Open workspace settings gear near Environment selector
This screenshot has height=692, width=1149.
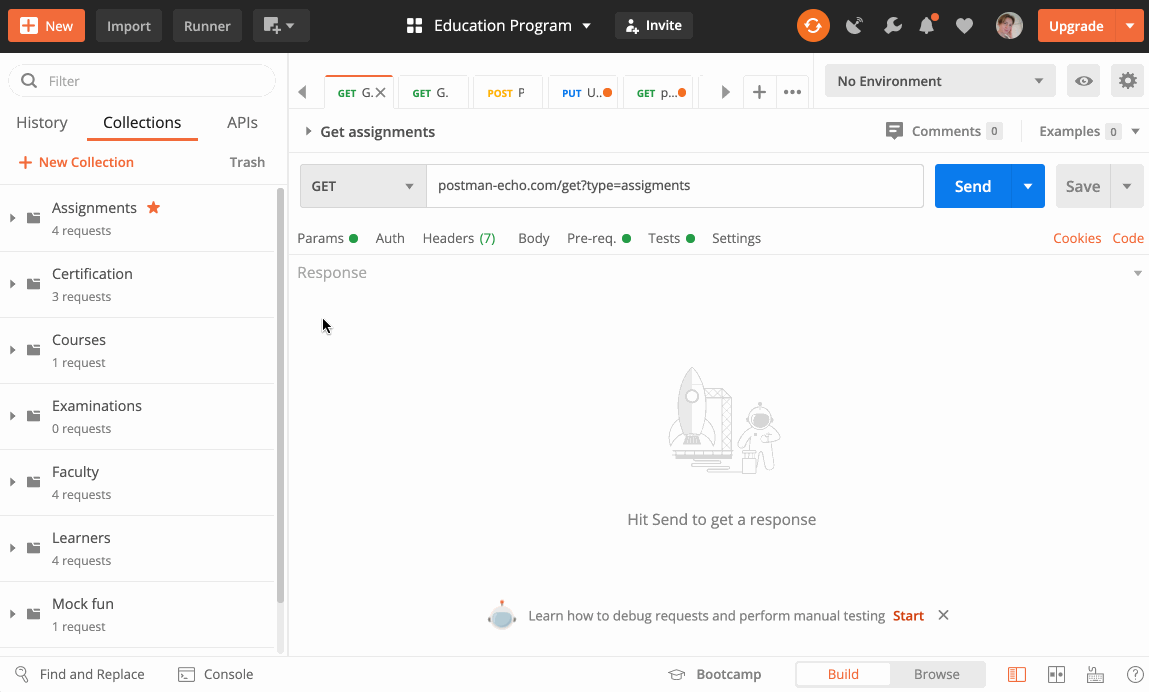click(x=1127, y=81)
